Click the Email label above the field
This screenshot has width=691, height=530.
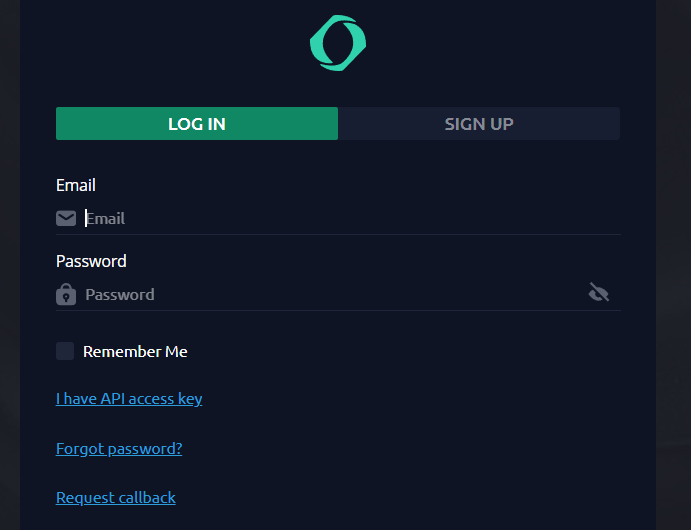[x=76, y=185]
